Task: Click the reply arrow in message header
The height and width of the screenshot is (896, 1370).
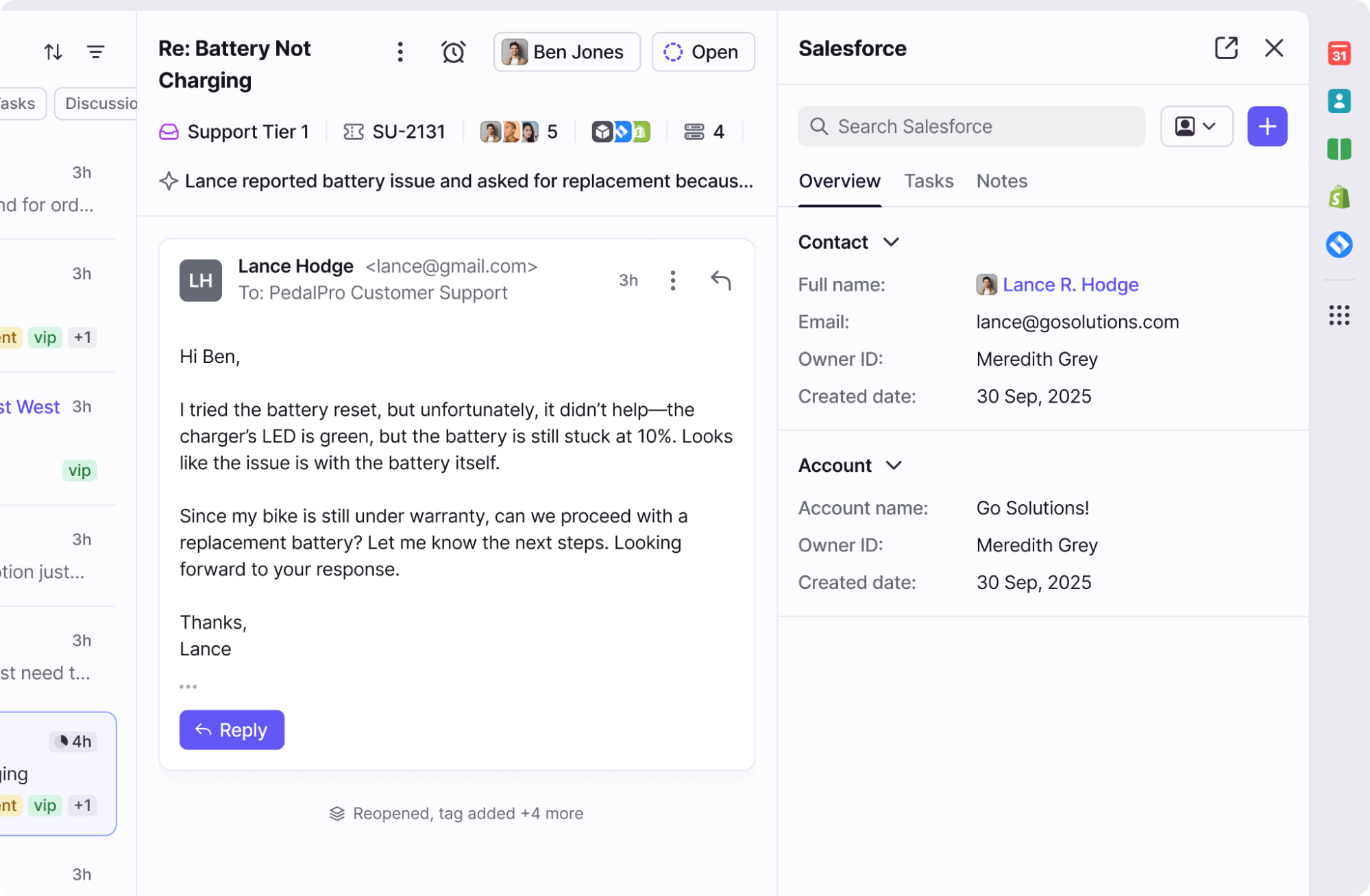Action: (x=720, y=280)
